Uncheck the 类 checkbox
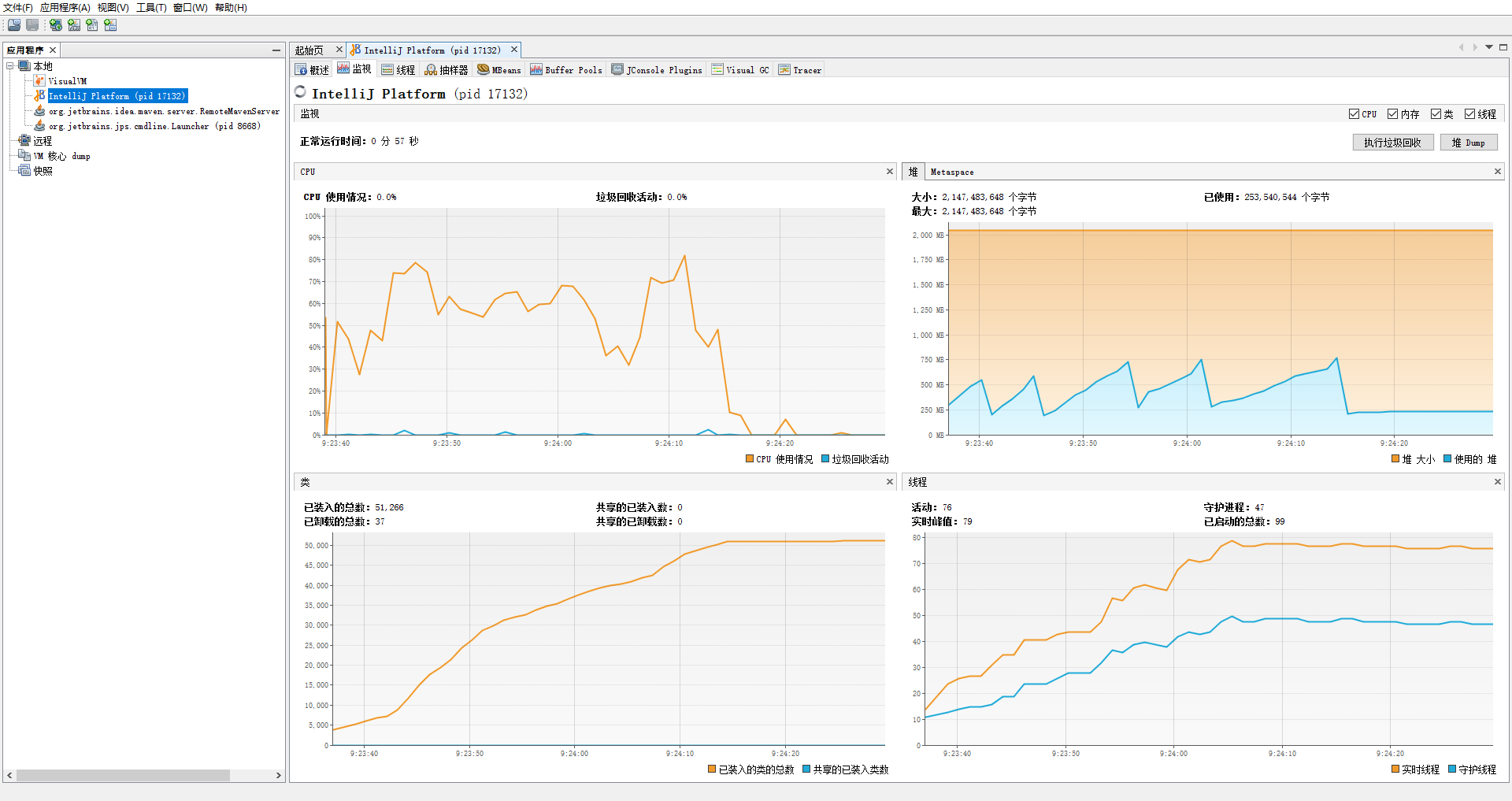This screenshot has width=1512, height=801. click(x=1436, y=114)
